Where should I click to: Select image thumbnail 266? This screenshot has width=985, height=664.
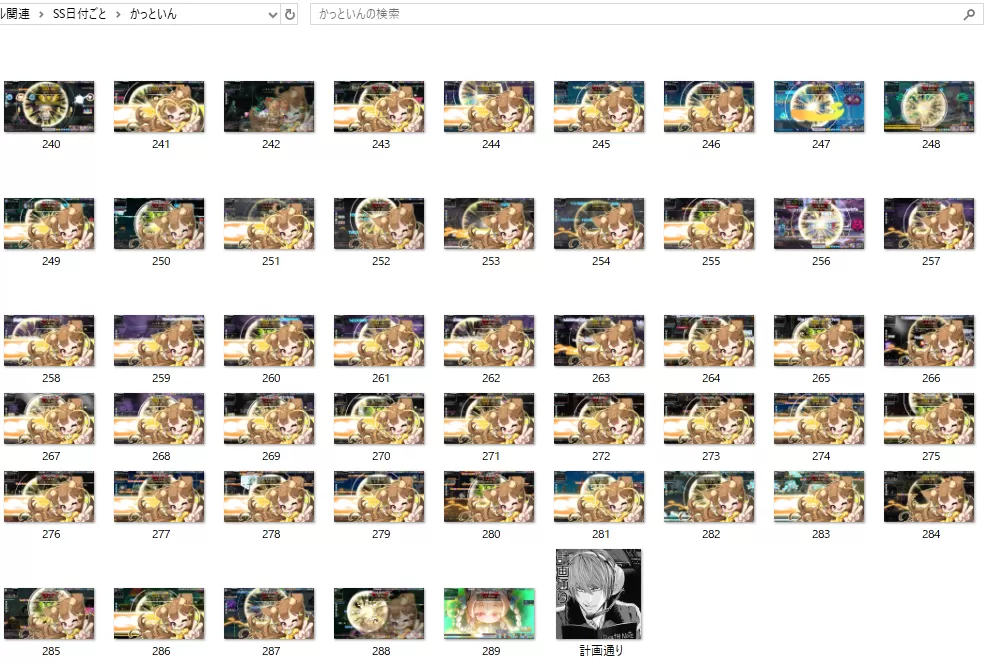(x=928, y=340)
